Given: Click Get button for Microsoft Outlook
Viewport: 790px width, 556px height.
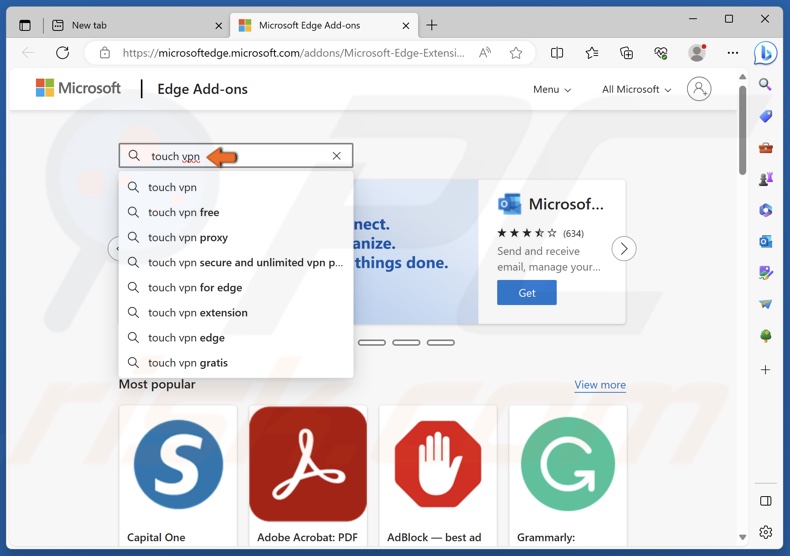Looking at the screenshot, I should (x=526, y=293).
